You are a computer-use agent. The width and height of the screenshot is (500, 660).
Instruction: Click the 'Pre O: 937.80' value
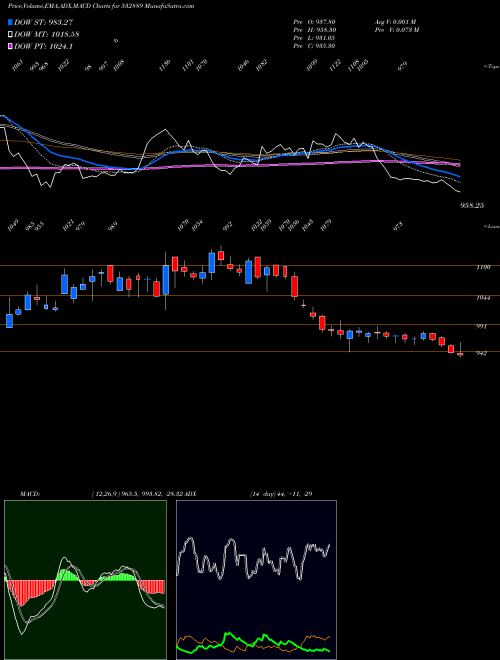pos(314,22)
